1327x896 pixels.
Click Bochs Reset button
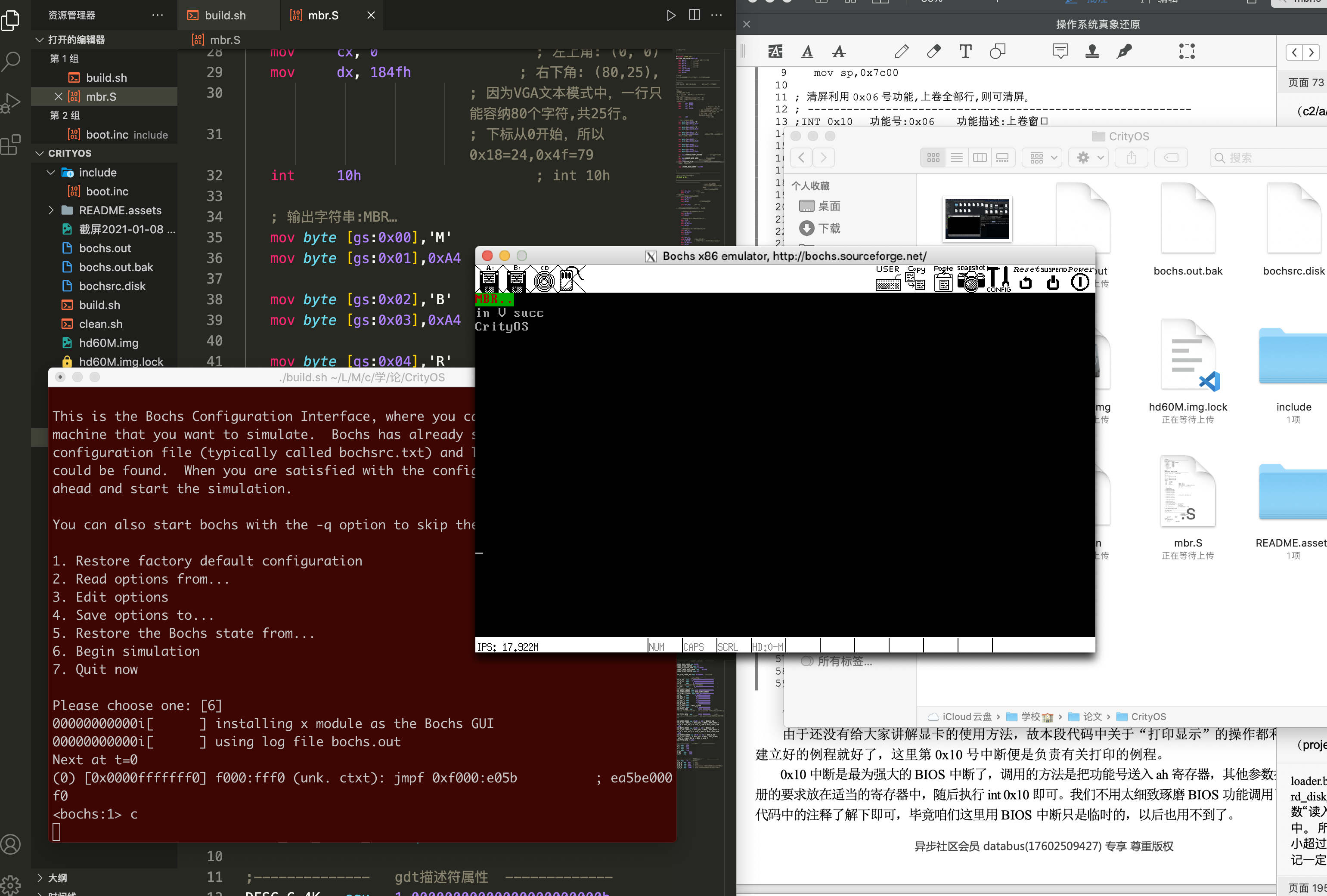(1026, 278)
